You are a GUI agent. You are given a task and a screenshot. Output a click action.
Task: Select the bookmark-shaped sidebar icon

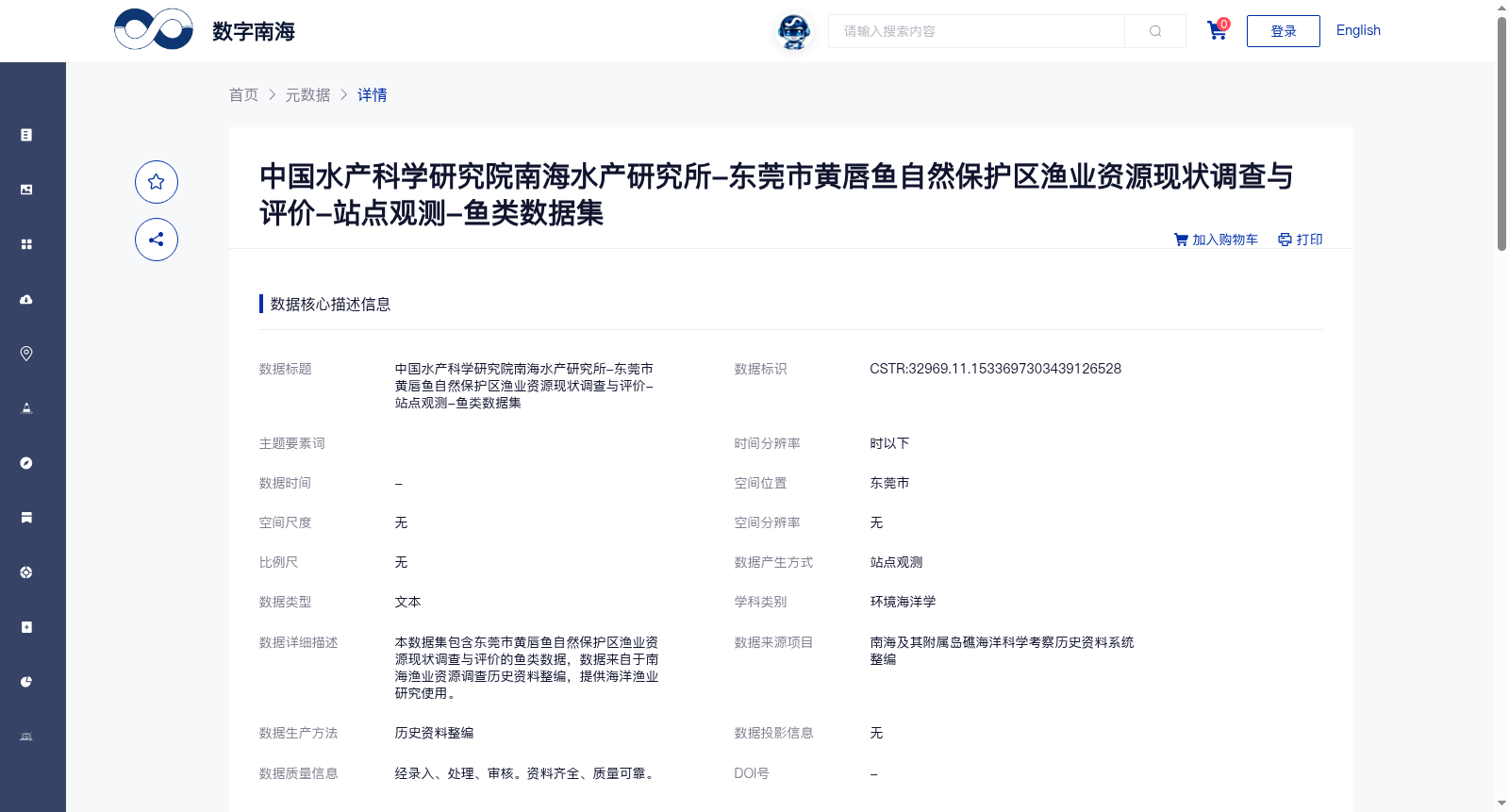click(x=26, y=518)
